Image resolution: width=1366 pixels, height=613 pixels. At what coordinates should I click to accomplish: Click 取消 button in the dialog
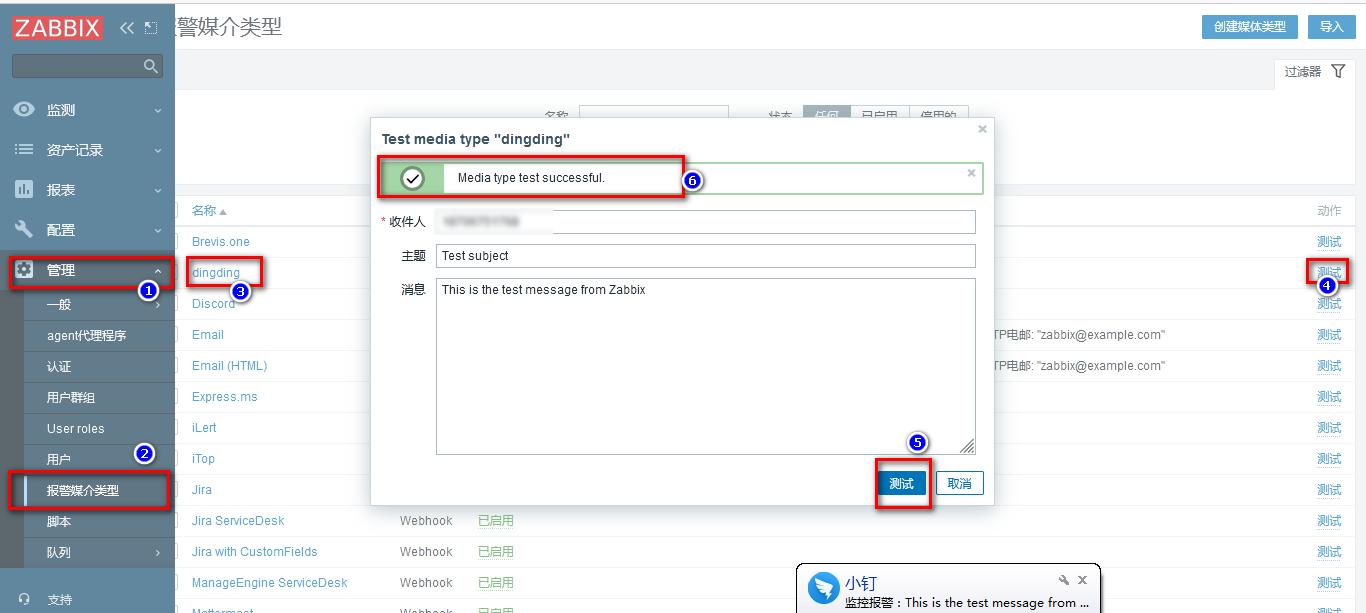tap(959, 483)
